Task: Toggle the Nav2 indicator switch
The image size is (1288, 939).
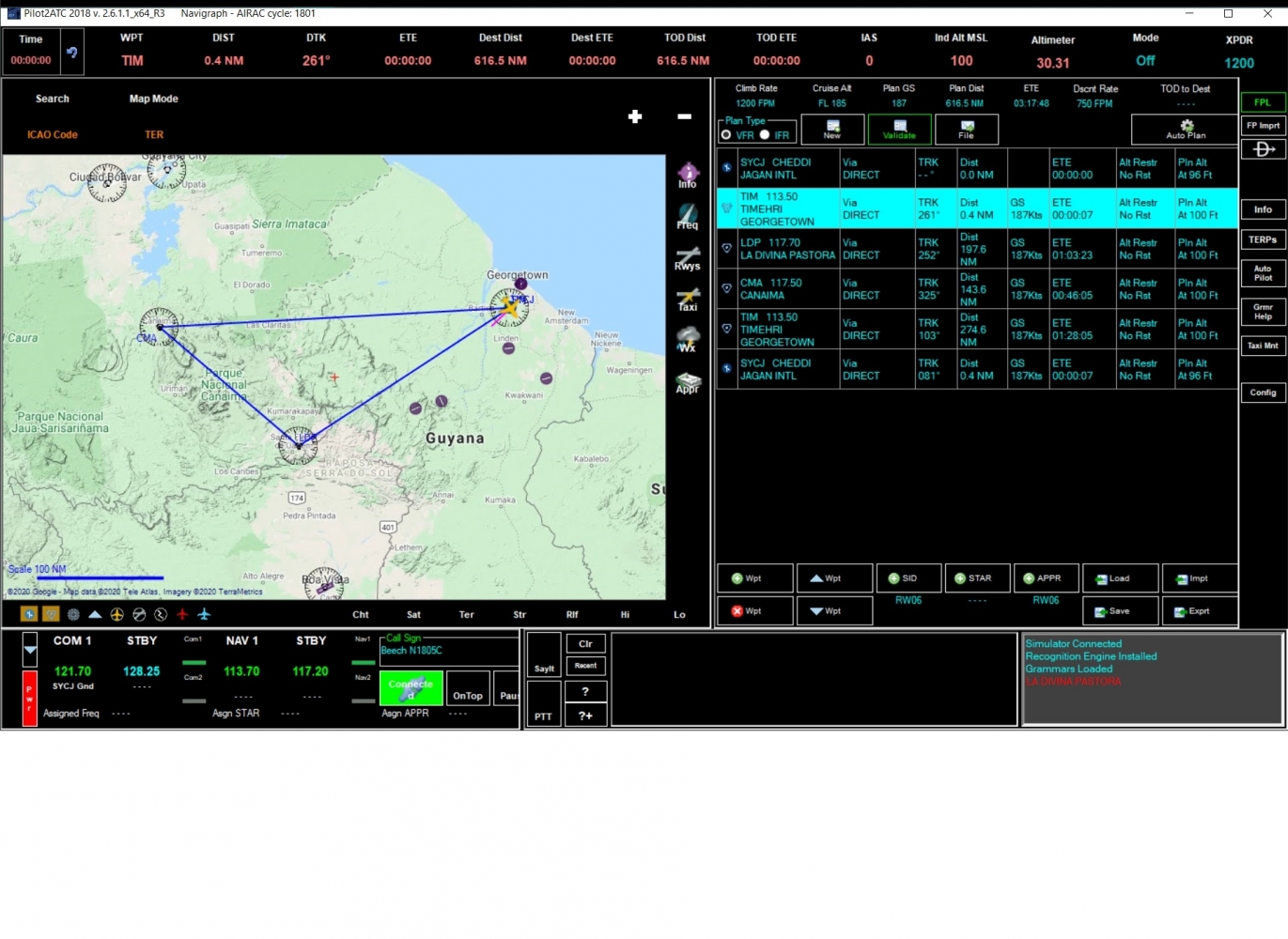Action: (x=363, y=700)
